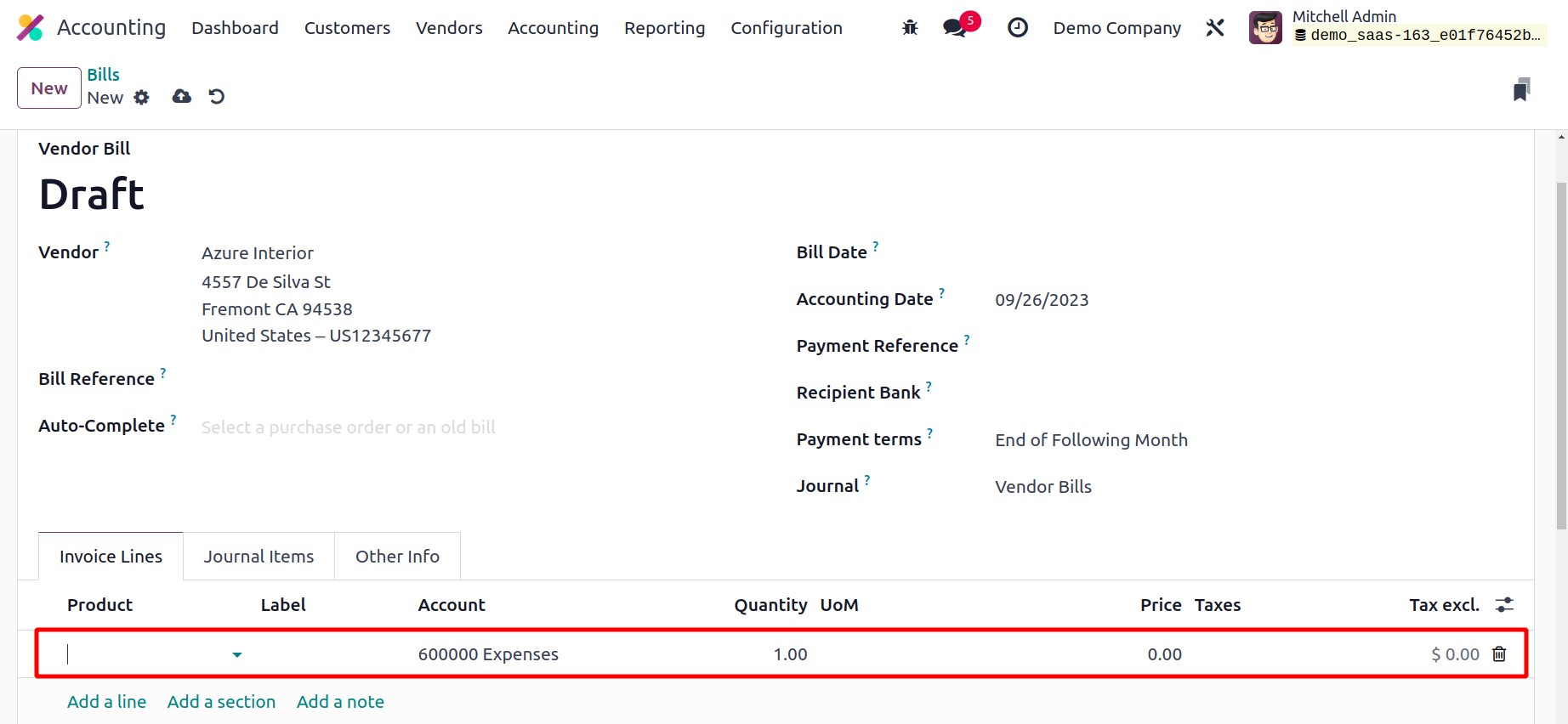
Task: Click the discard changes undo icon
Action: (x=217, y=97)
